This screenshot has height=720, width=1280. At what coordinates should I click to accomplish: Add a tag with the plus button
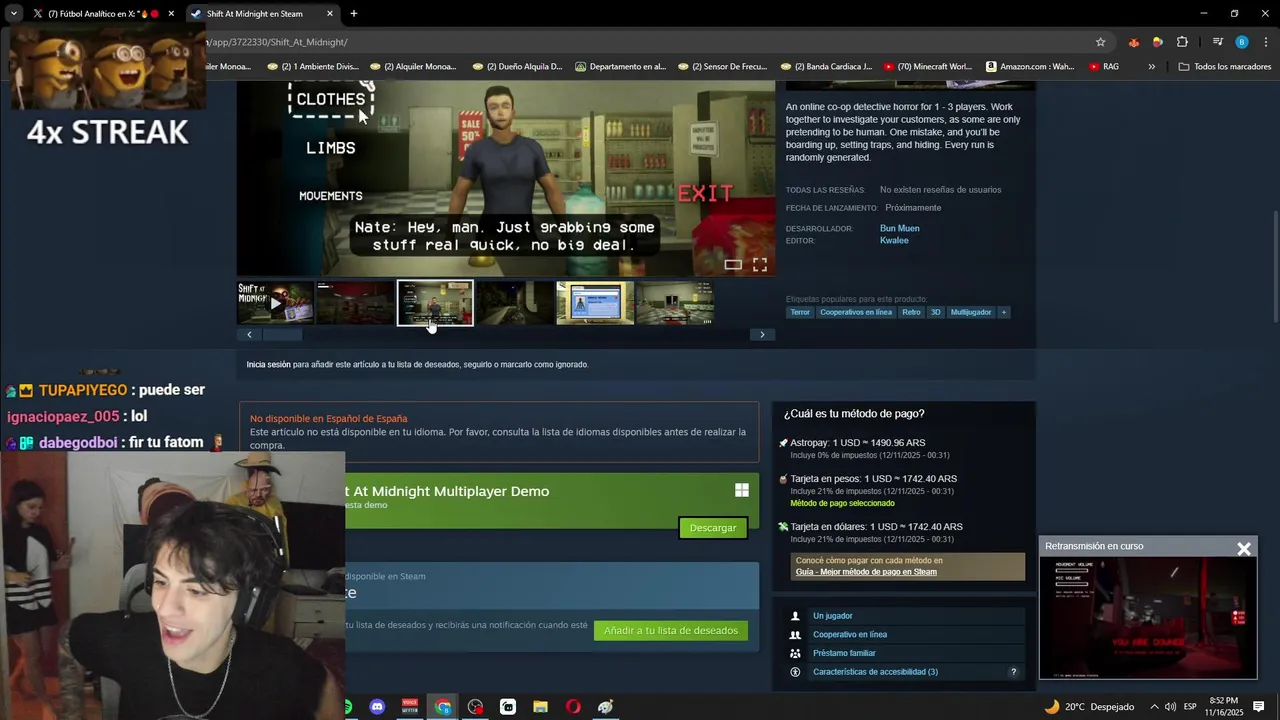coord(1004,312)
